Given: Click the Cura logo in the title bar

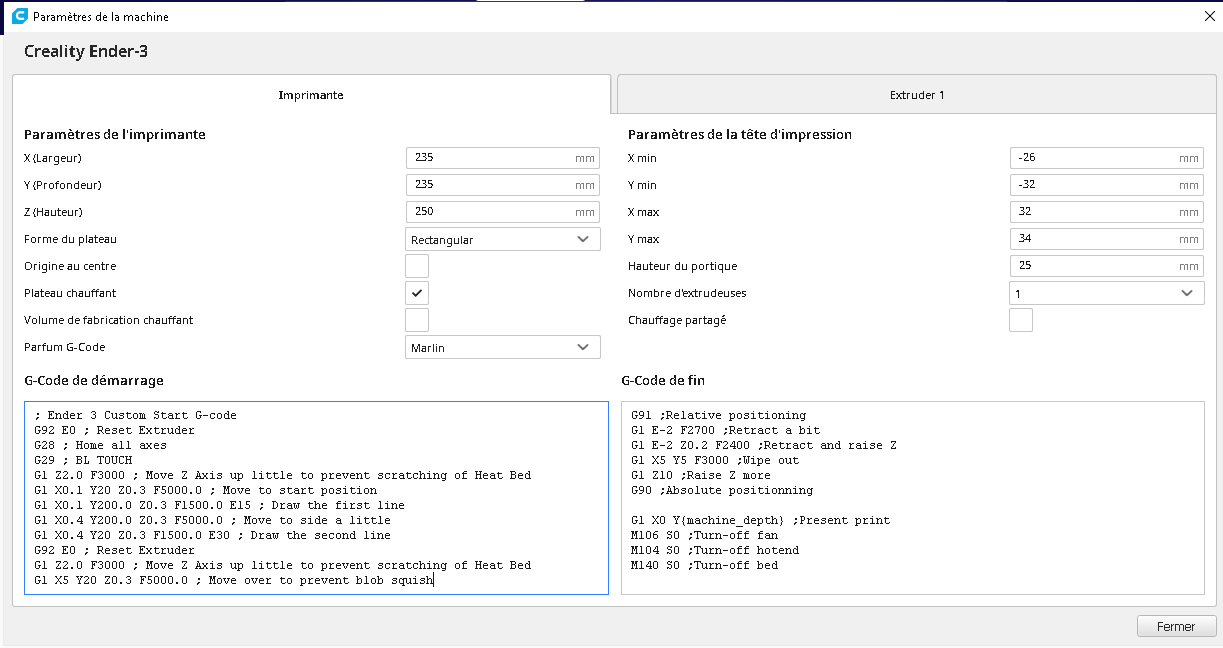Looking at the screenshot, I should [18, 17].
